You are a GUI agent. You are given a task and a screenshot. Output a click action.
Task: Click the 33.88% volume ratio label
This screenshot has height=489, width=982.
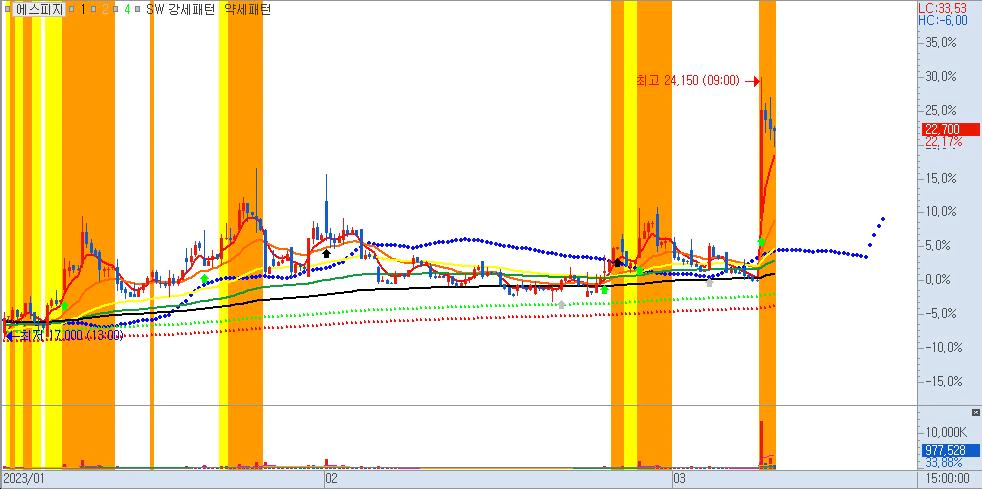944,462
